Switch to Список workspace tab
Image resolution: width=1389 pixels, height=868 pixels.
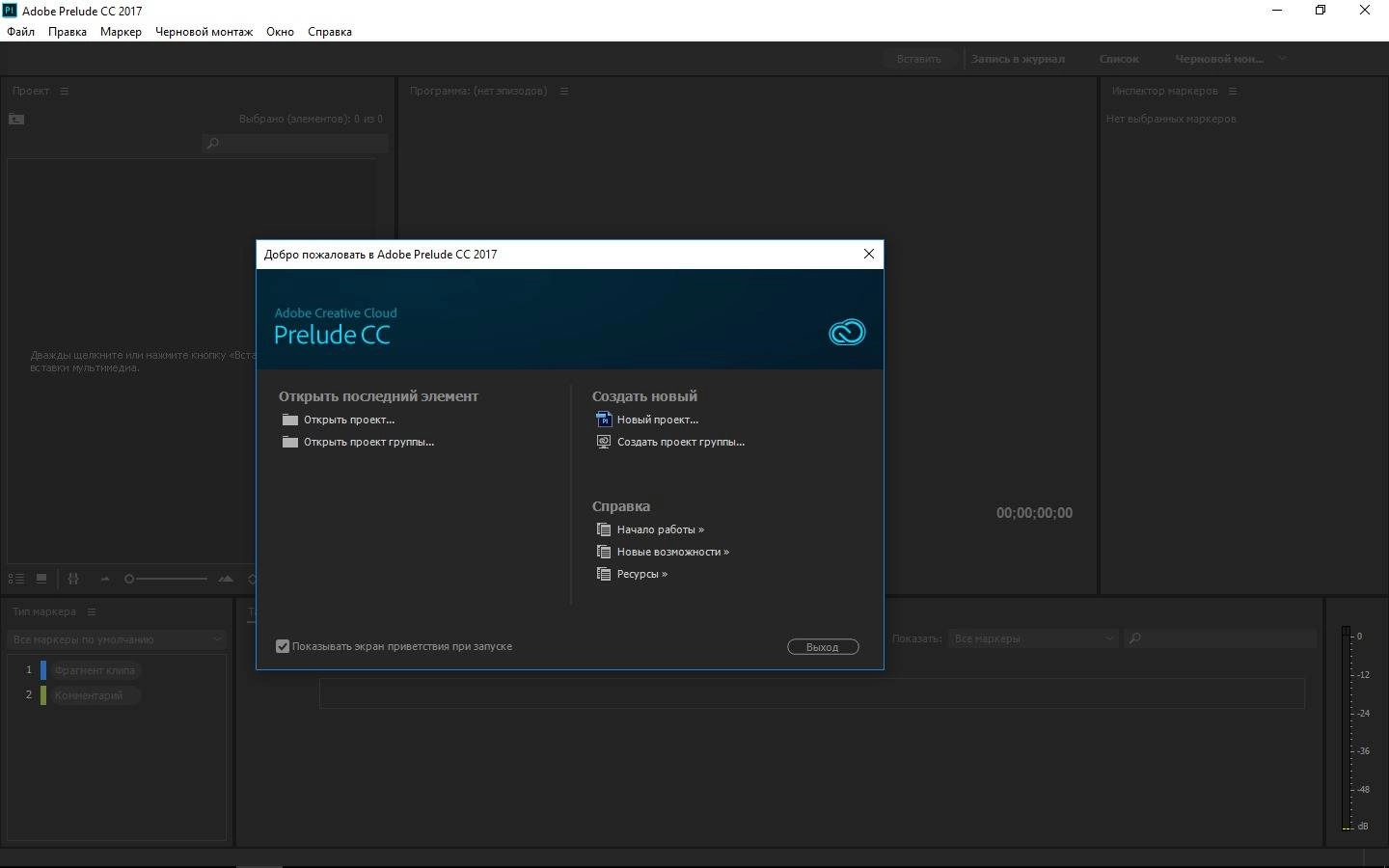click(1119, 59)
